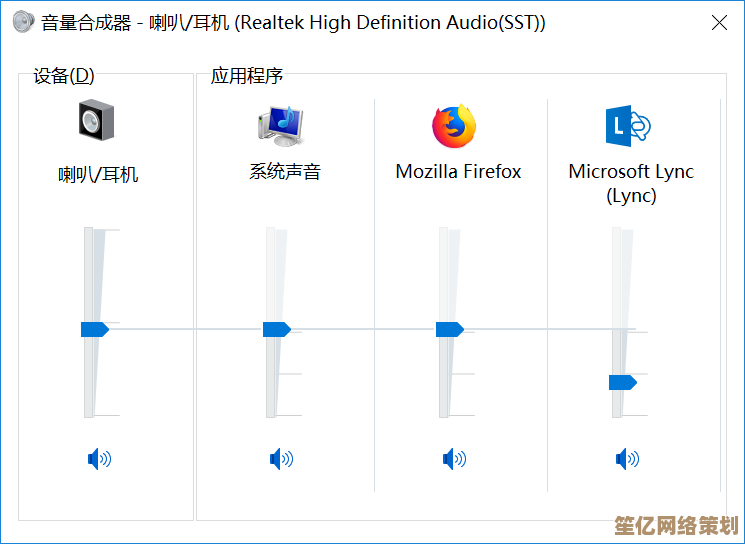This screenshot has width=745, height=544.
Task: Click the Microsoft Lync (Lync) label
Action: [x=631, y=183]
